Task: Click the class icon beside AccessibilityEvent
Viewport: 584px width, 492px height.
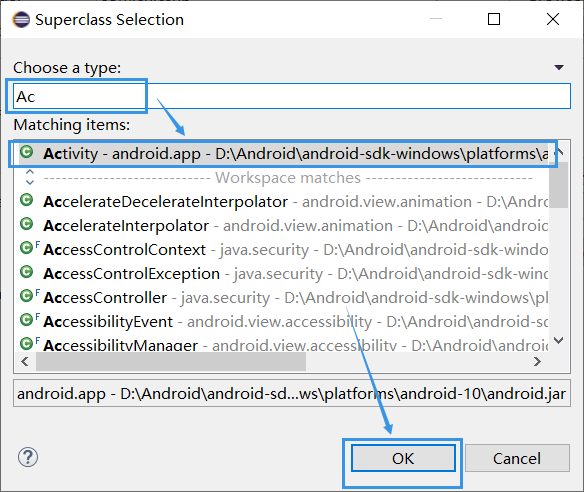Action: (x=29, y=320)
